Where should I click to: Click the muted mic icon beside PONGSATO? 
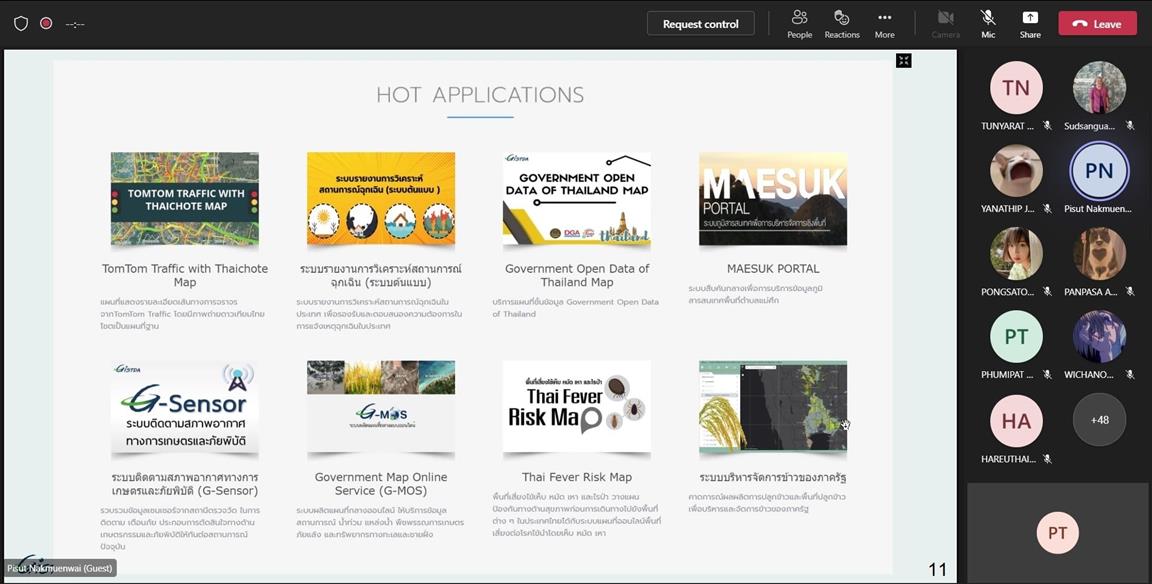[1047, 292]
